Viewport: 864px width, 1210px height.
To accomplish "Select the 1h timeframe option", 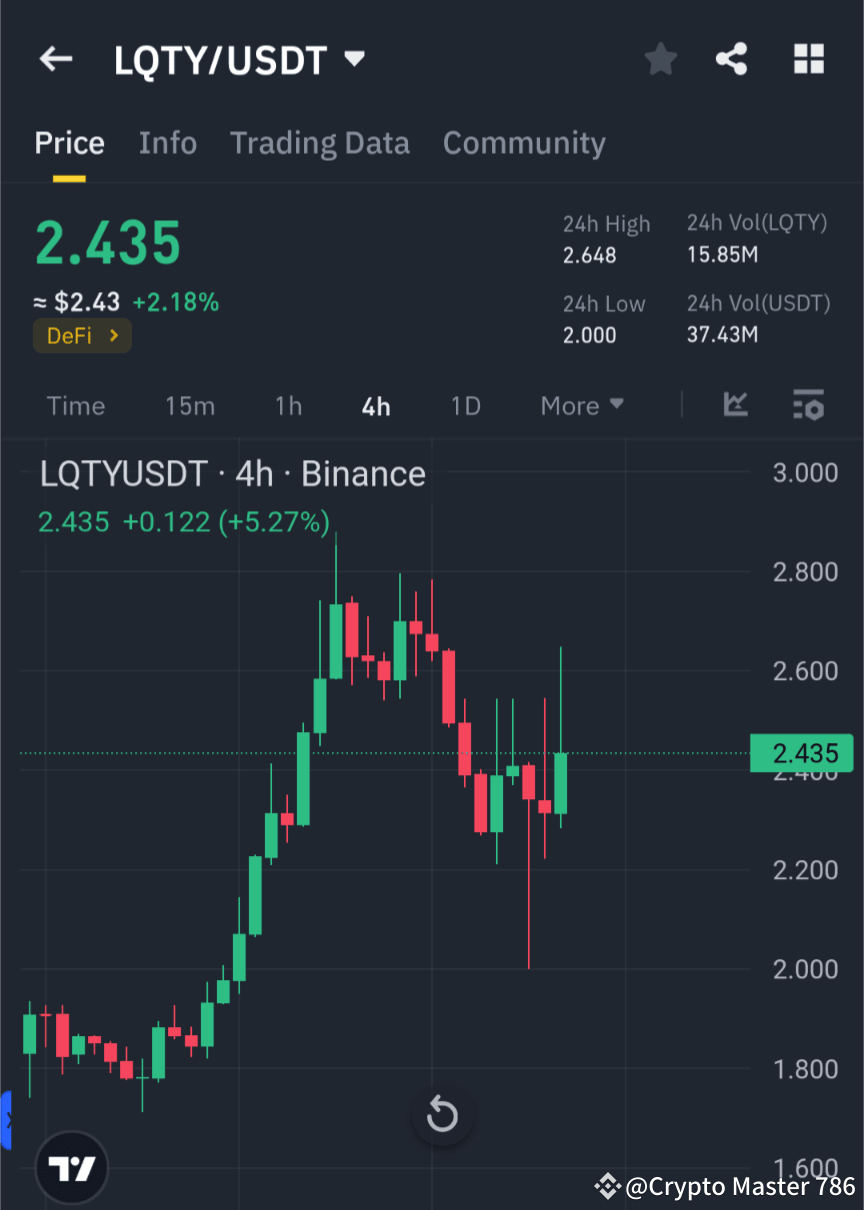I will (x=288, y=406).
